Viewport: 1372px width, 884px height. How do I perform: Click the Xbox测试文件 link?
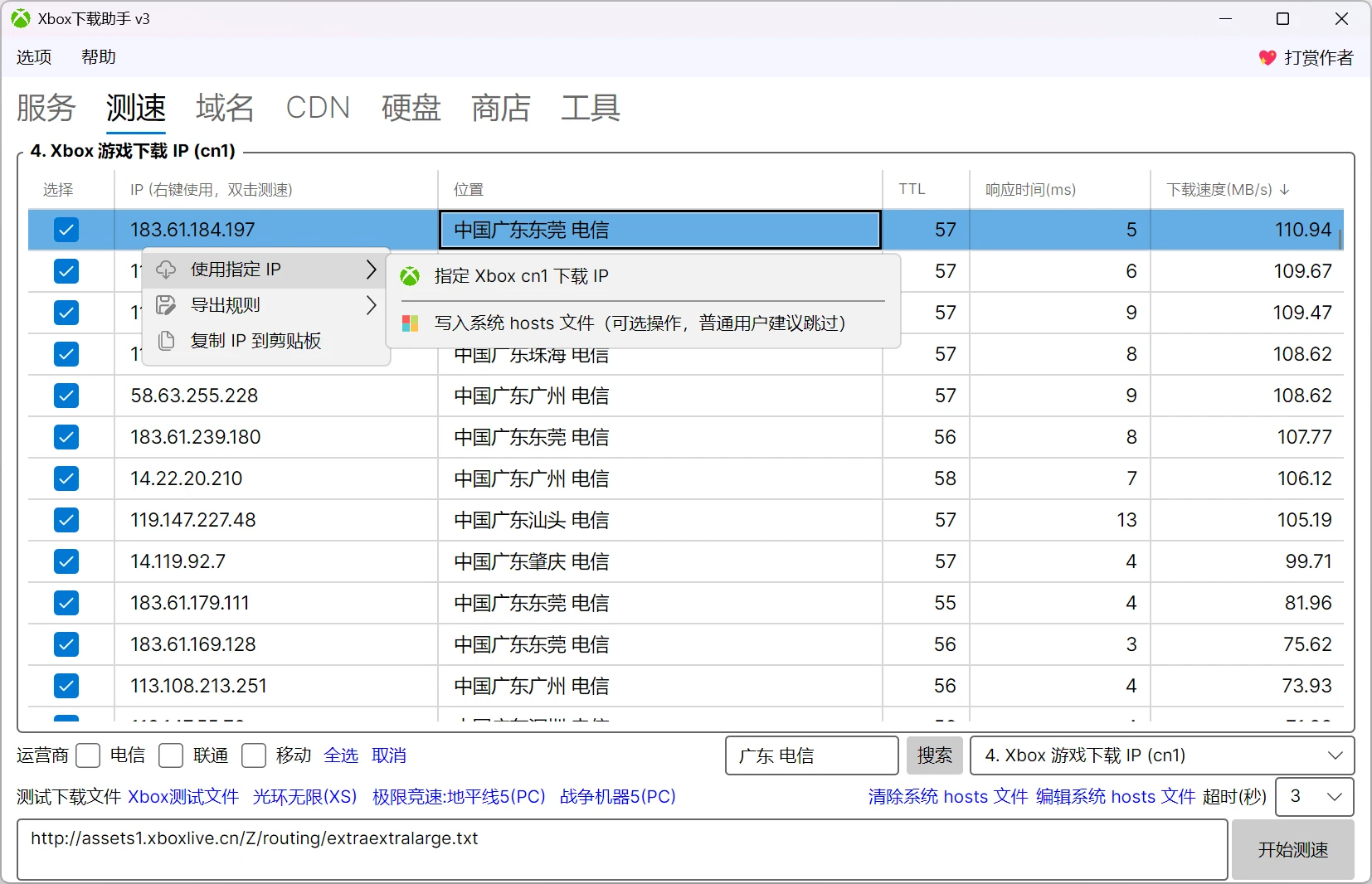pyautogui.click(x=183, y=797)
